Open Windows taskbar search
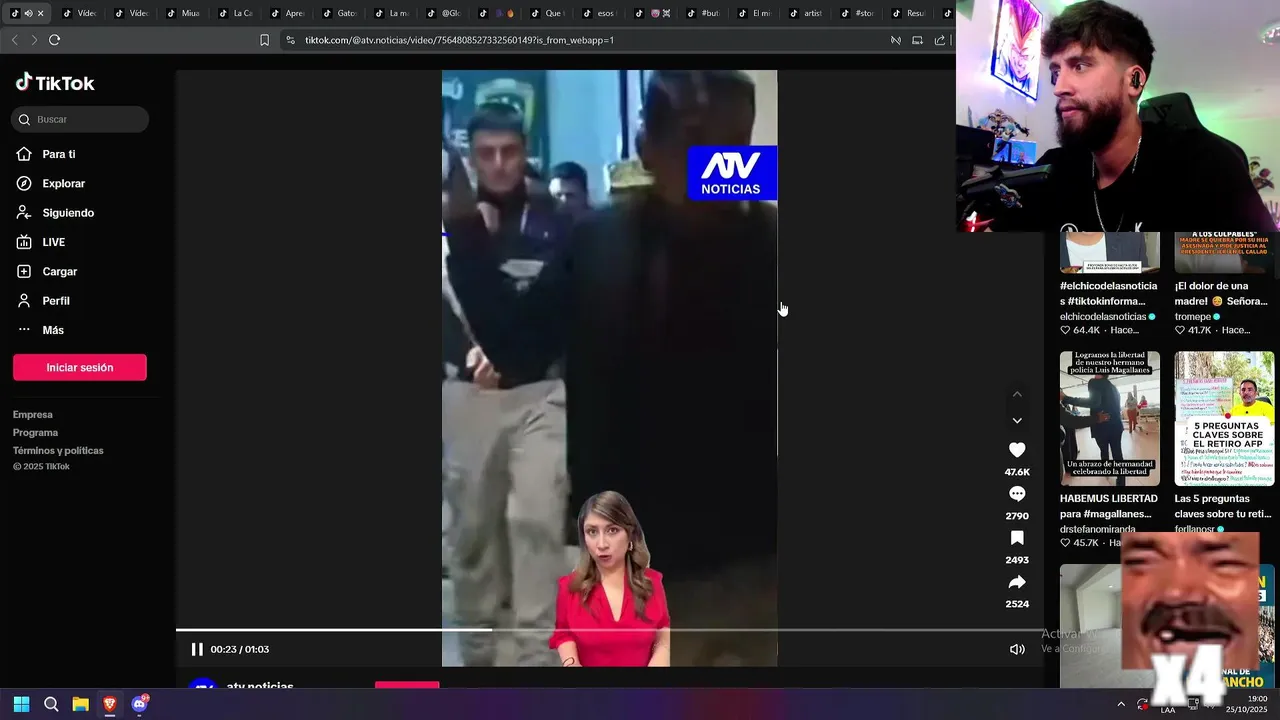The image size is (1280, 720). click(x=51, y=704)
